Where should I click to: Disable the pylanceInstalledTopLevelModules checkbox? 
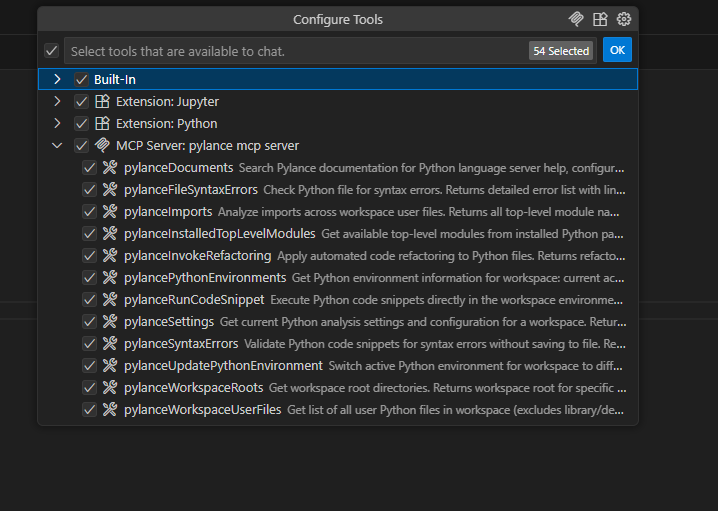click(x=89, y=234)
